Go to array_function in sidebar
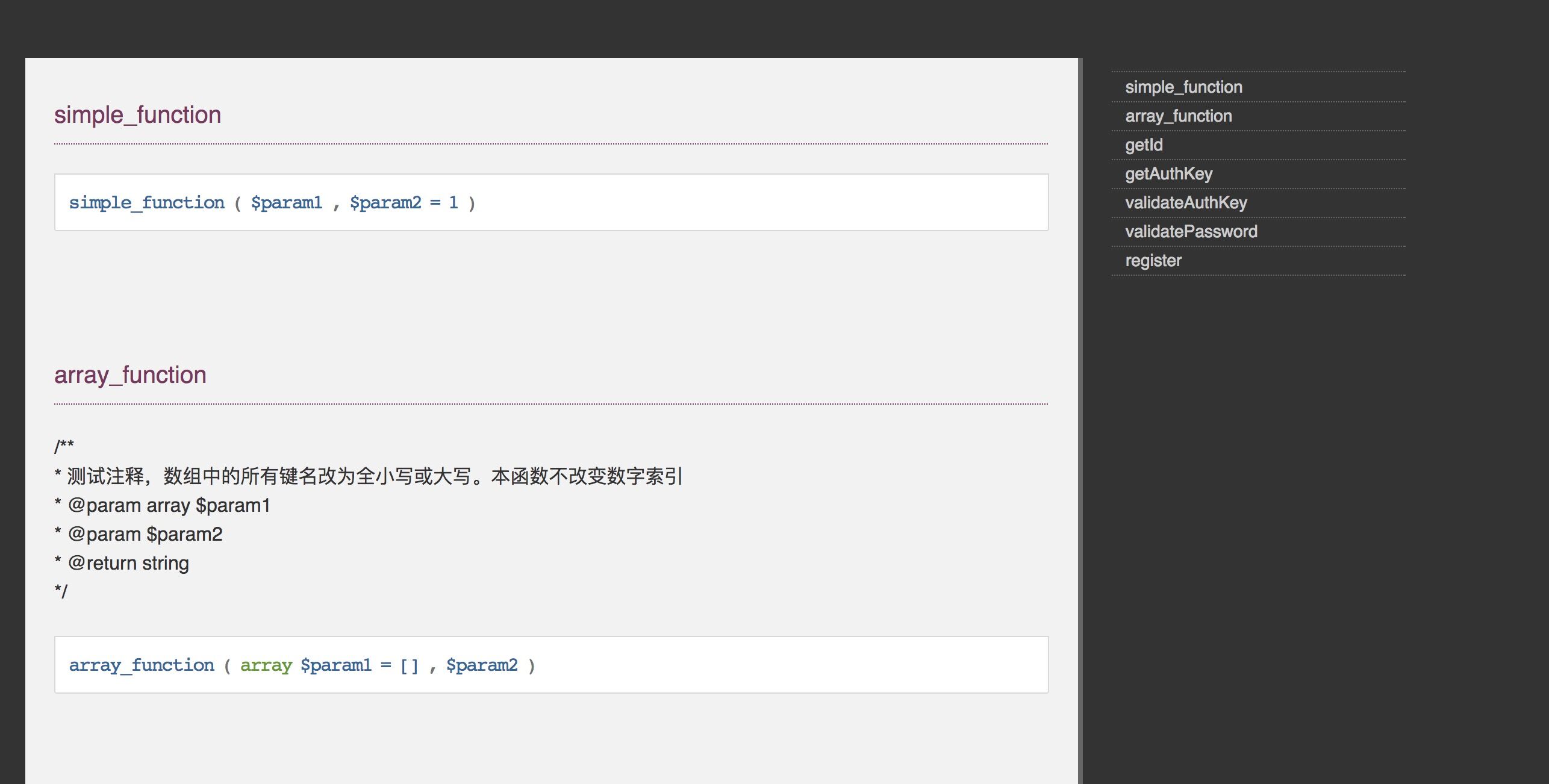This screenshot has height=784, width=1549. (1178, 116)
